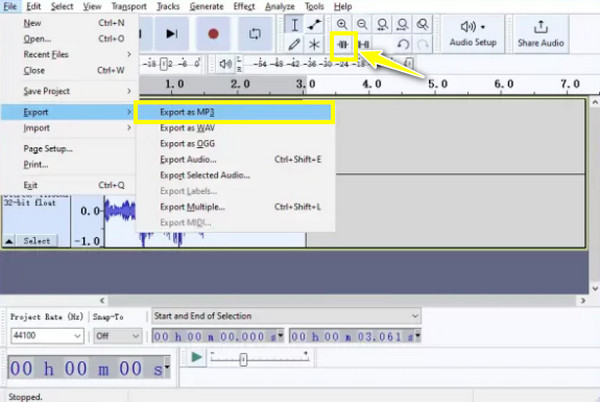The width and height of the screenshot is (600, 402).
Task: Click horizontal scrollbar right arrow
Action: click(x=583, y=301)
